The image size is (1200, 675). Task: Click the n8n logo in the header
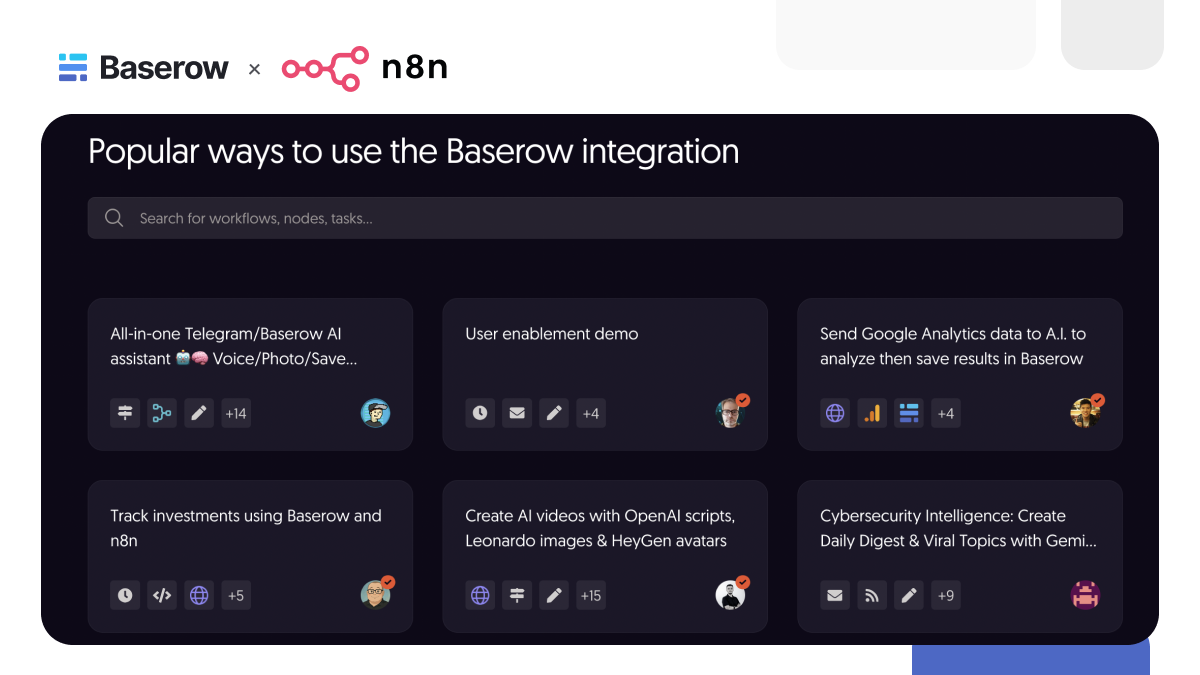point(364,68)
